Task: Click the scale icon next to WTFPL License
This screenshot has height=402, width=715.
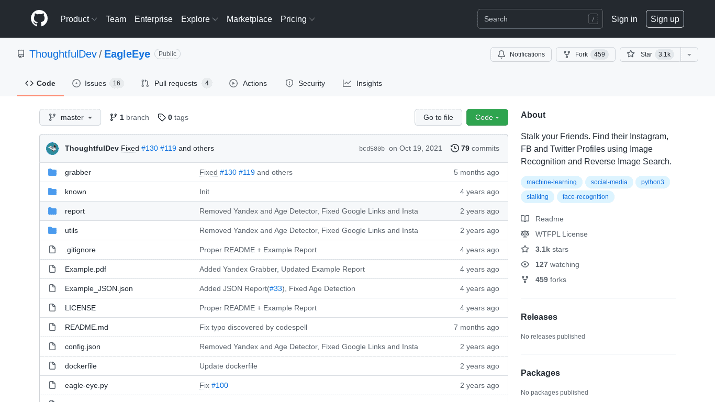Action: pyautogui.click(x=525, y=234)
